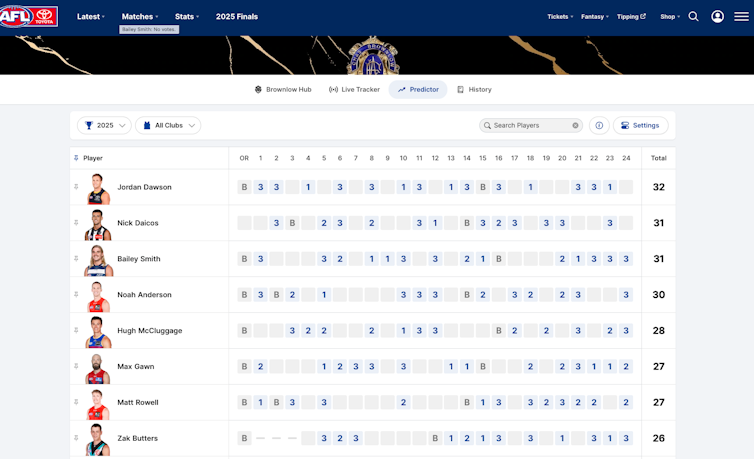This screenshot has height=459, width=754.
Task: Open the hamburger menu icon
Action: tap(741, 16)
